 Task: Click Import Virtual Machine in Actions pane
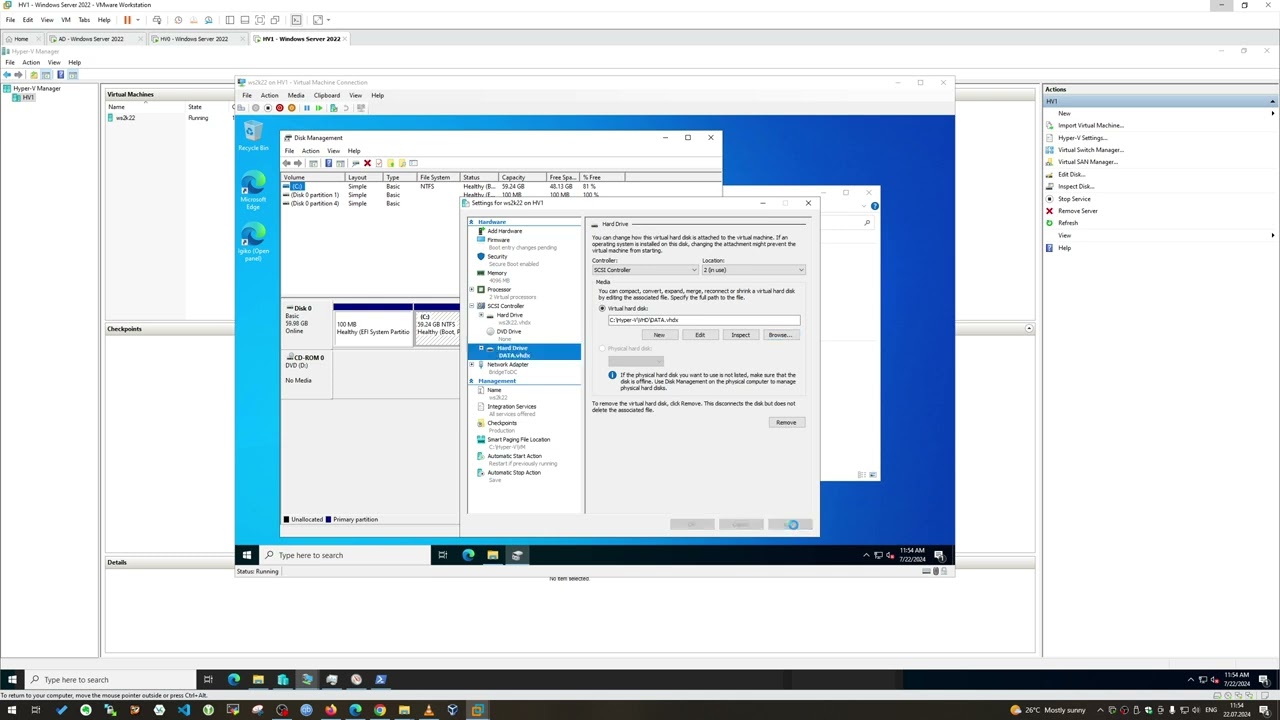(x=1090, y=126)
